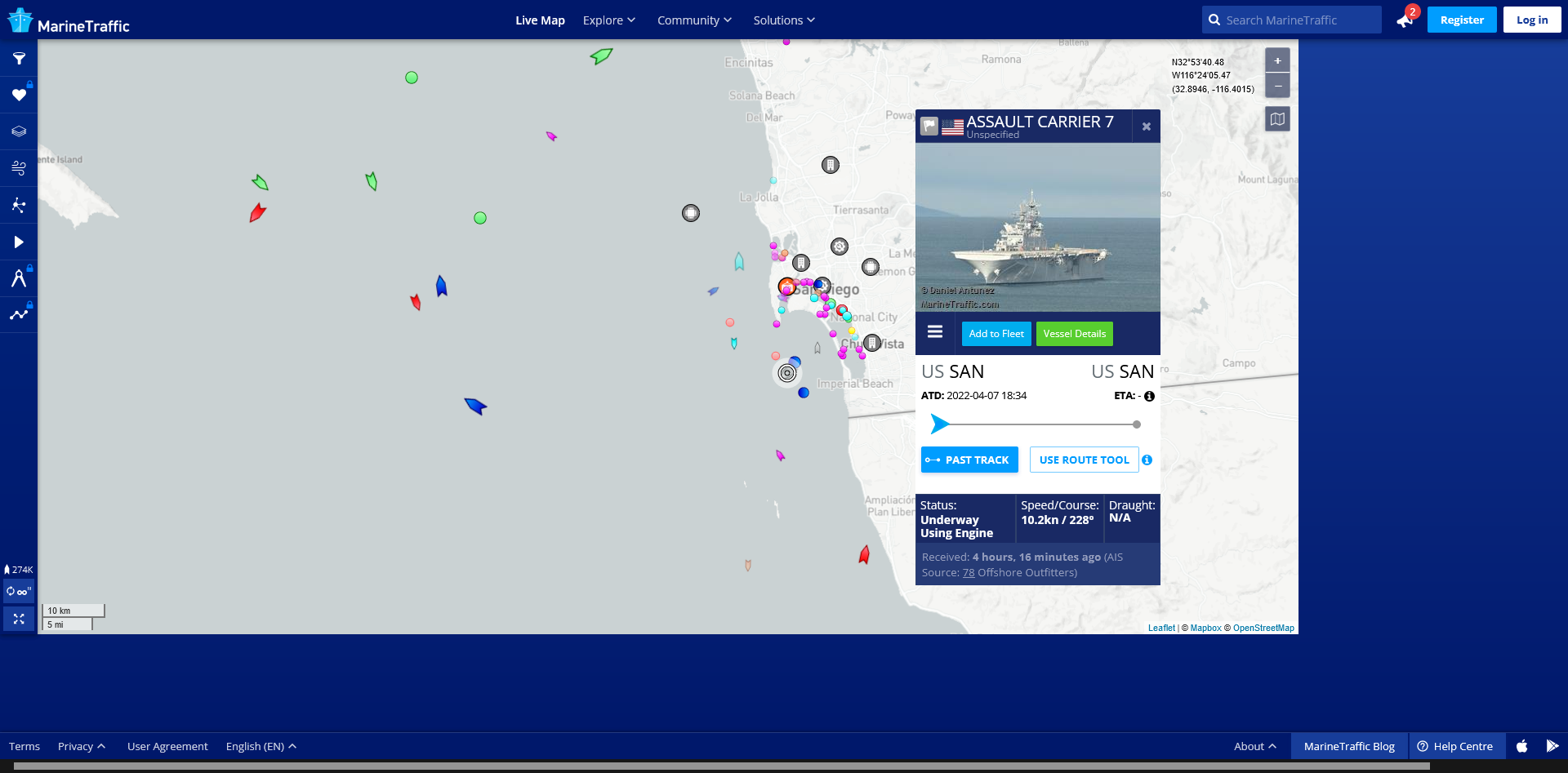Image resolution: width=1568 pixels, height=773 pixels.
Task: Select the distance measuring compass tool
Action: pyautogui.click(x=19, y=278)
